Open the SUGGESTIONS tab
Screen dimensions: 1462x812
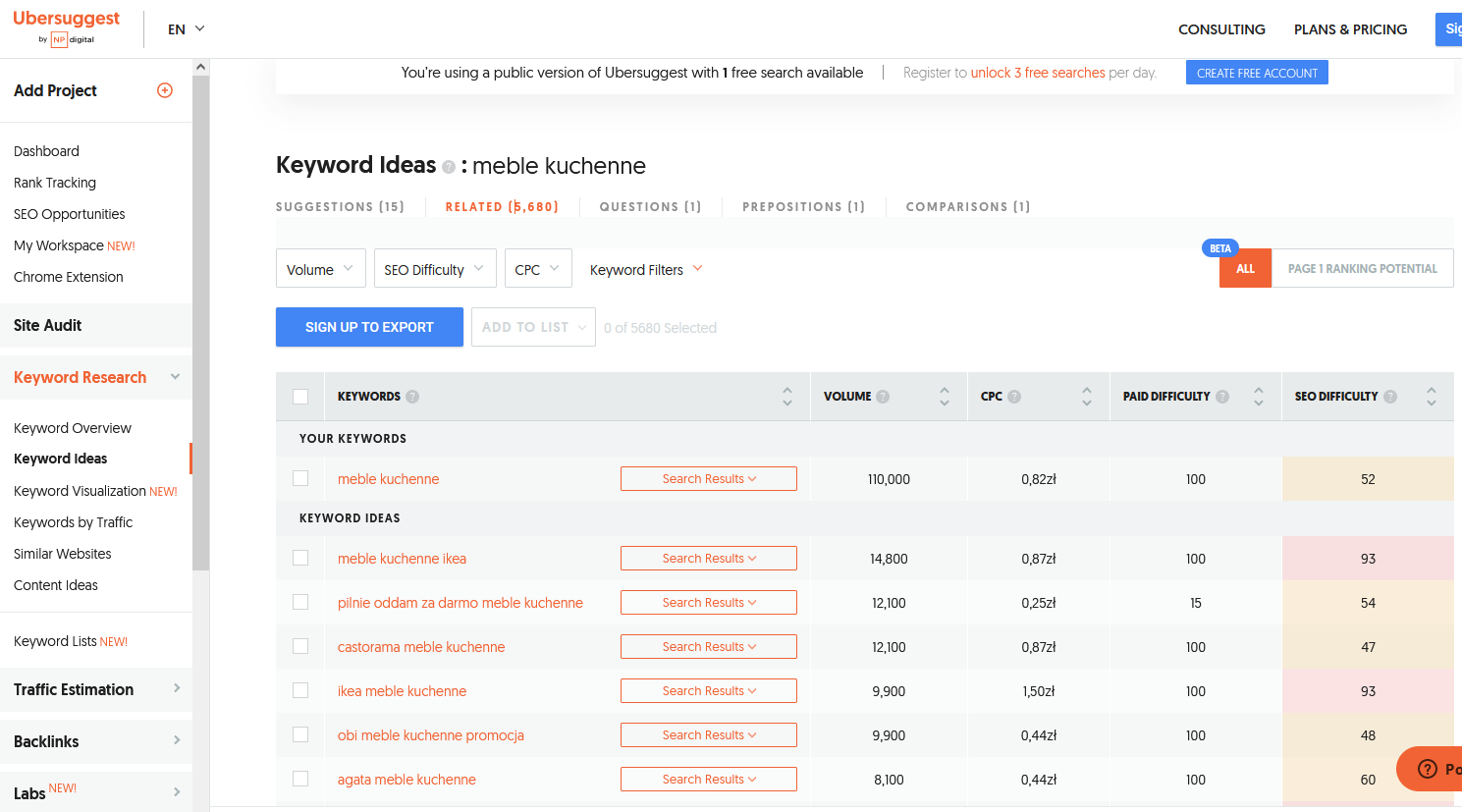click(340, 207)
